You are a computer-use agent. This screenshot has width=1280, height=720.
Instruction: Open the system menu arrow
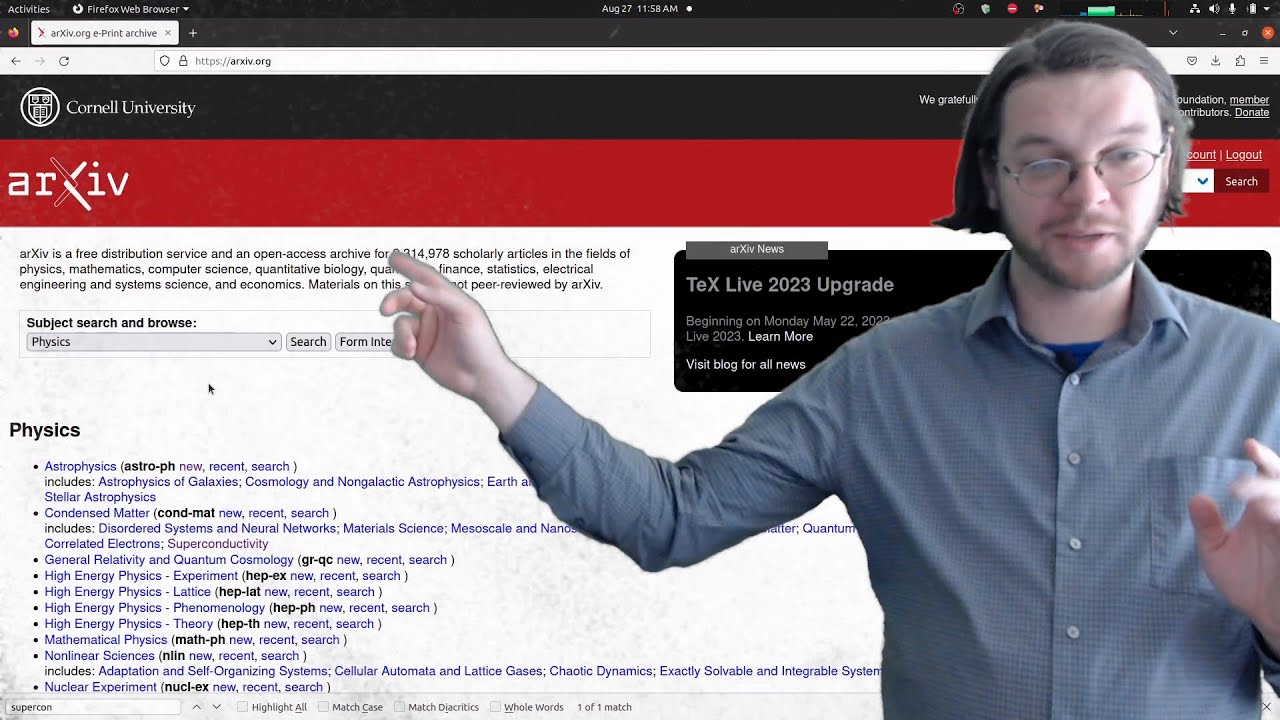click(x=1268, y=9)
